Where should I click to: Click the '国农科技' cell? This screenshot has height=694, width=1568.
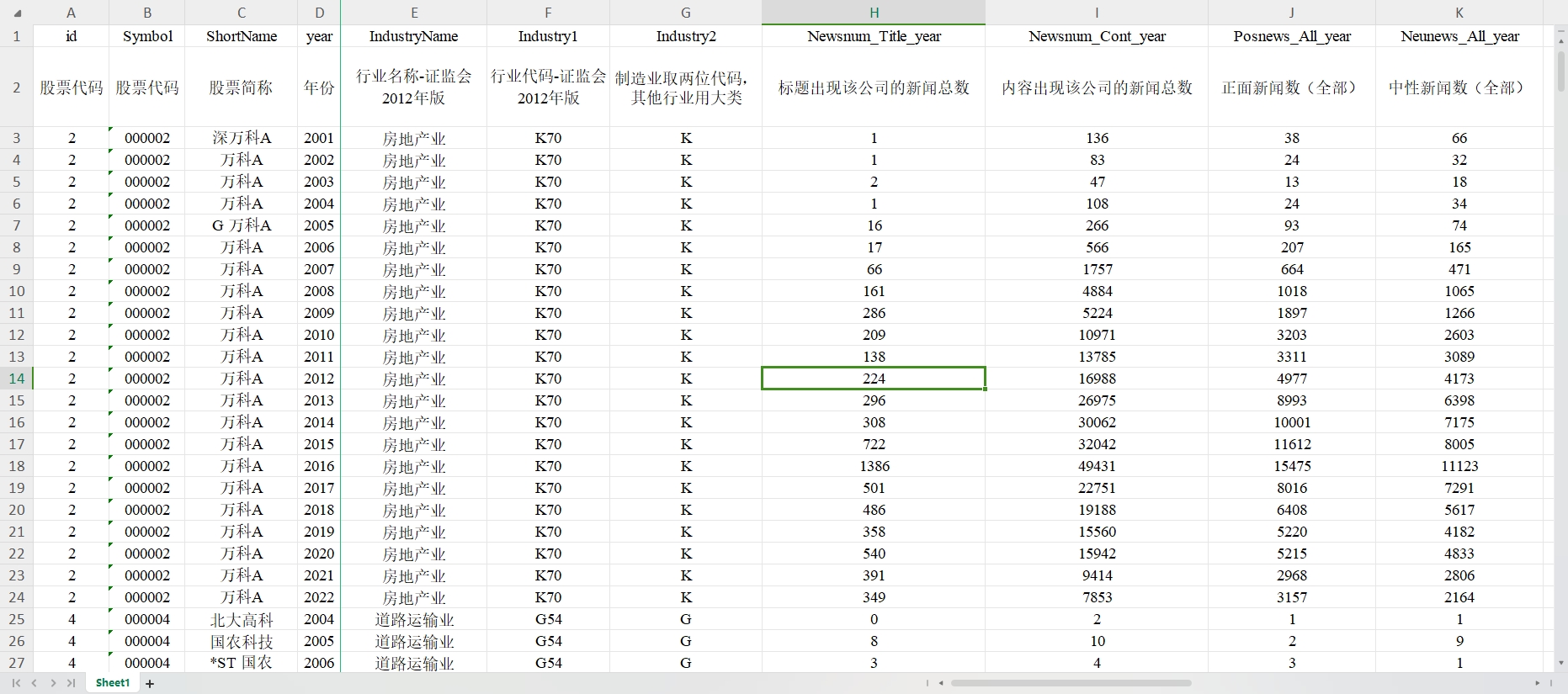[x=242, y=641]
